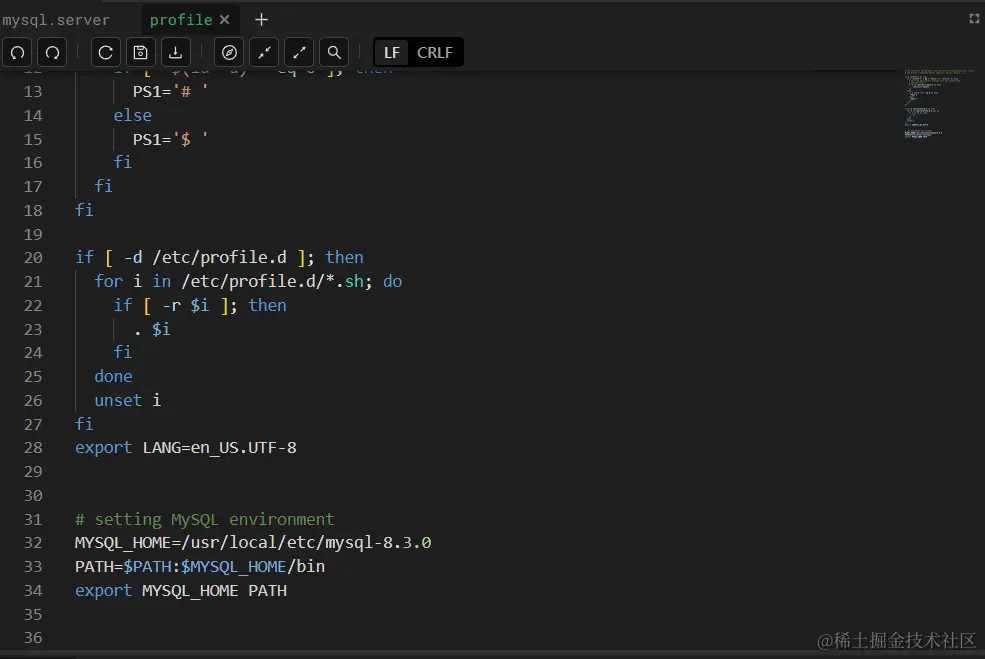The height and width of the screenshot is (659, 985).
Task: Click the line 'PATH=$PATH:$MYSQL_HOME/bin'
Action: click(200, 566)
